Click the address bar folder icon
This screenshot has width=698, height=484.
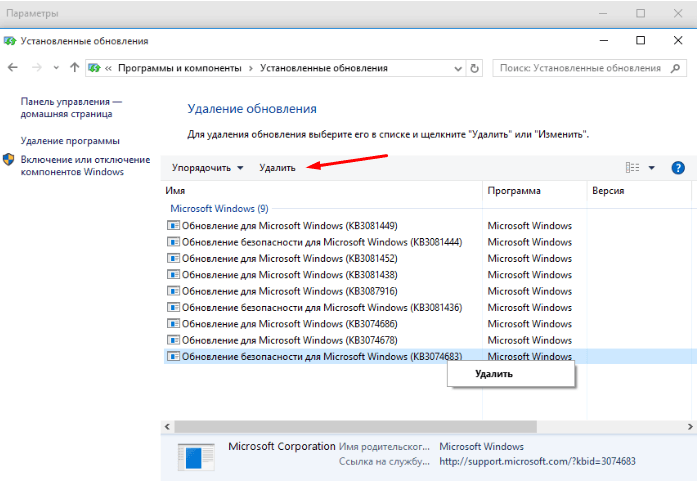(94, 68)
